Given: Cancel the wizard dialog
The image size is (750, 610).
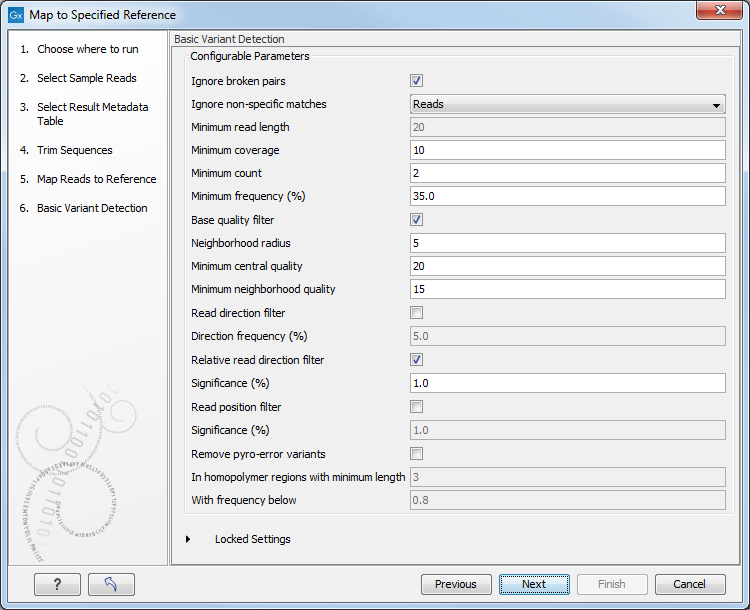Looking at the screenshot, I should (x=689, y=585).
